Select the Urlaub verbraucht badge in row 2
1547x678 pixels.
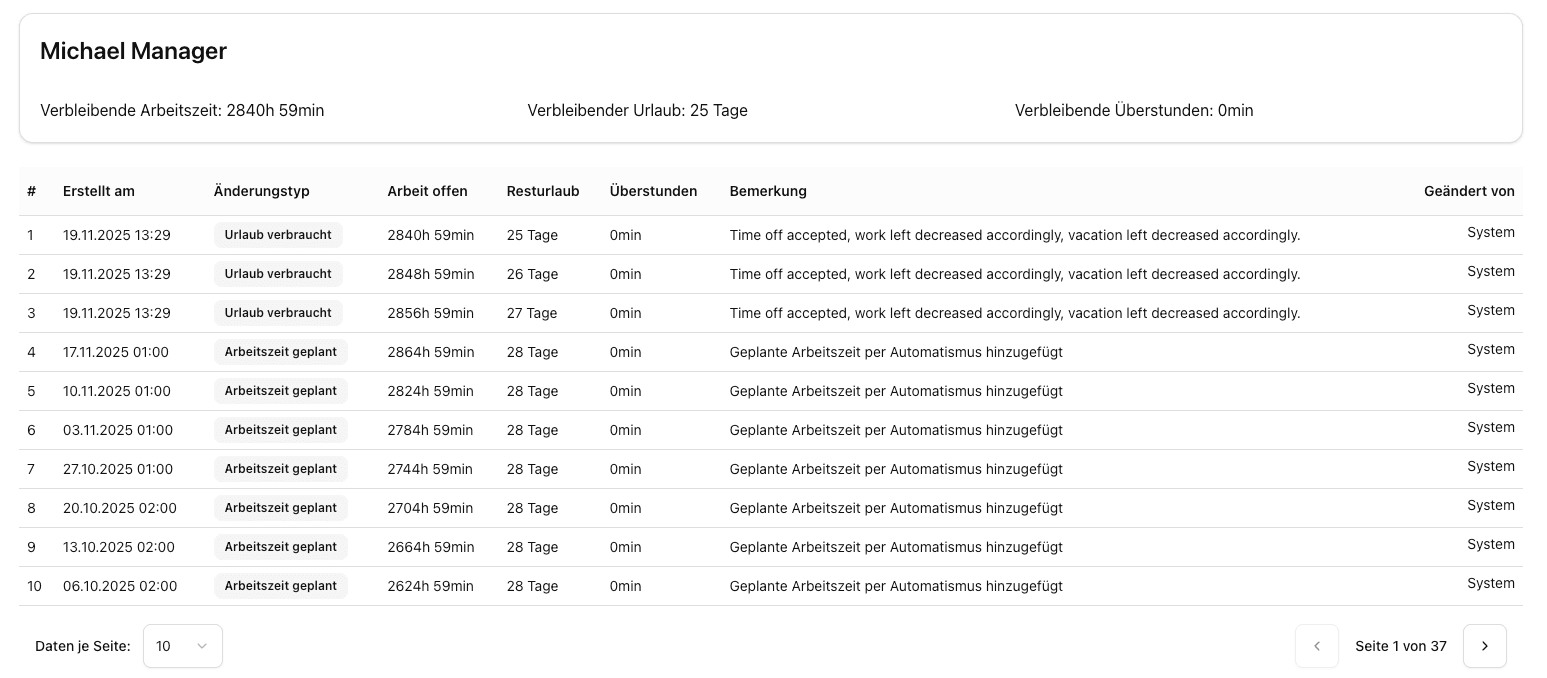tap(278, 274)
